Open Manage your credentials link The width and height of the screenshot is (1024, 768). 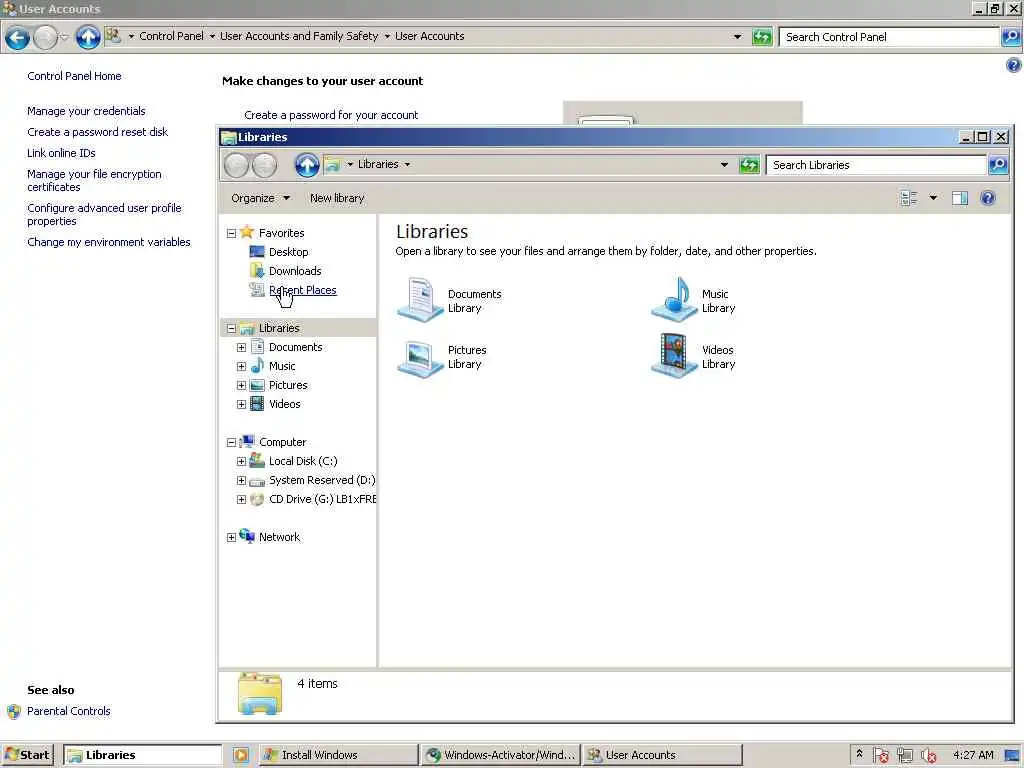click(x=86, y=111)
